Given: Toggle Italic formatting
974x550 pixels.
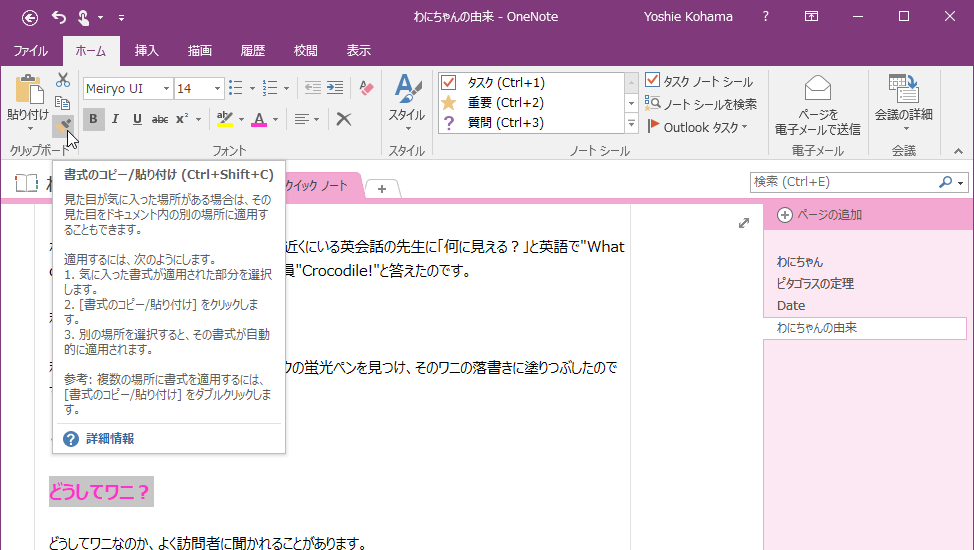Looking at the screenshot, I should 115,119.
